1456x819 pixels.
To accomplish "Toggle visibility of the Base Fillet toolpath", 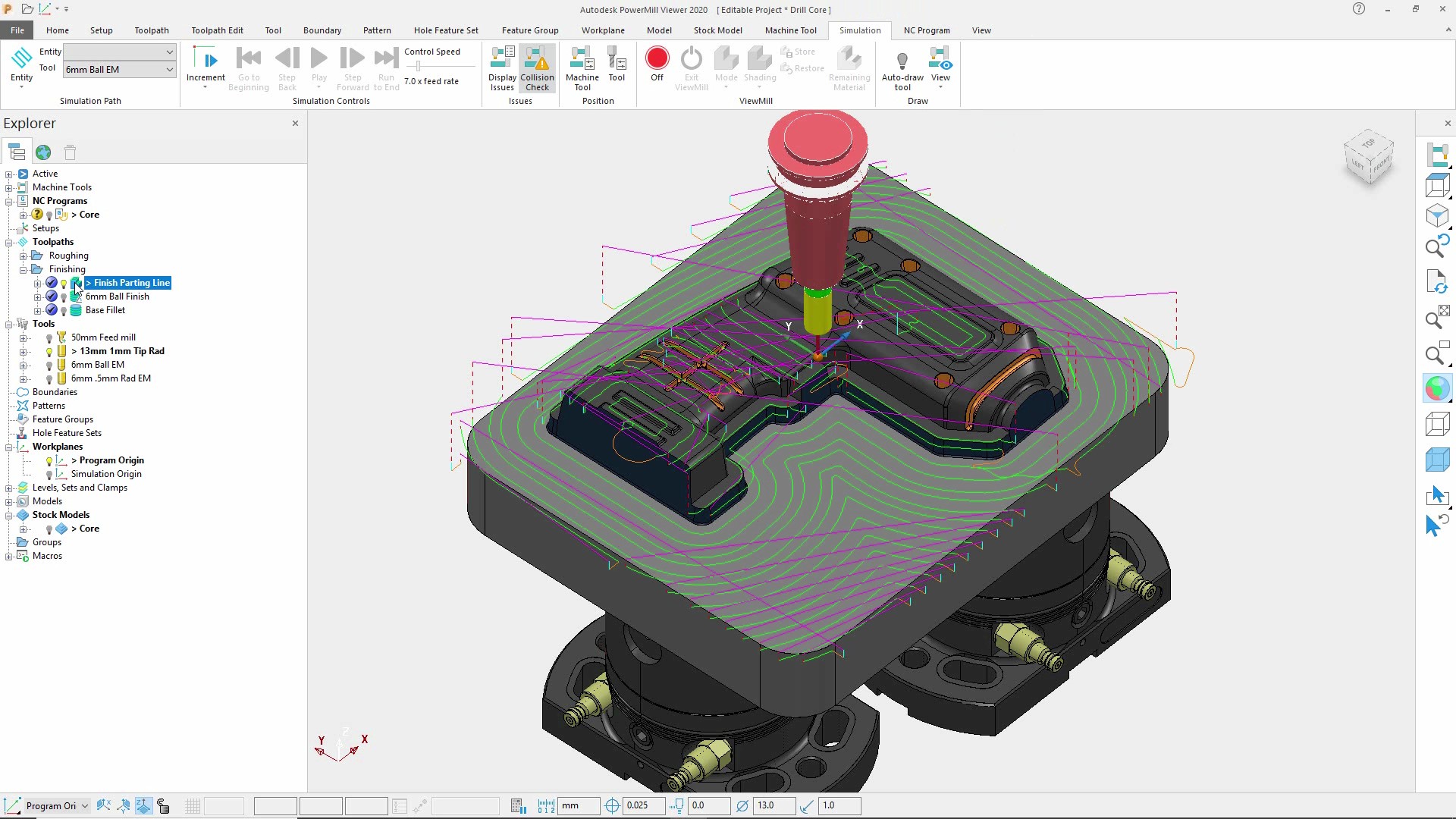I will [x=63, y=310].
